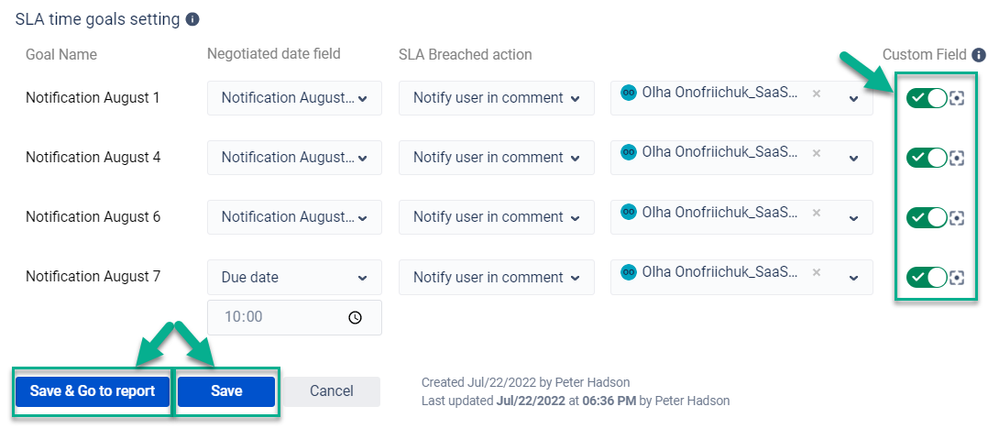Open Due date dropdown for Notification August 7
Viewport: 999px width, 429px height.
point(294,277)
